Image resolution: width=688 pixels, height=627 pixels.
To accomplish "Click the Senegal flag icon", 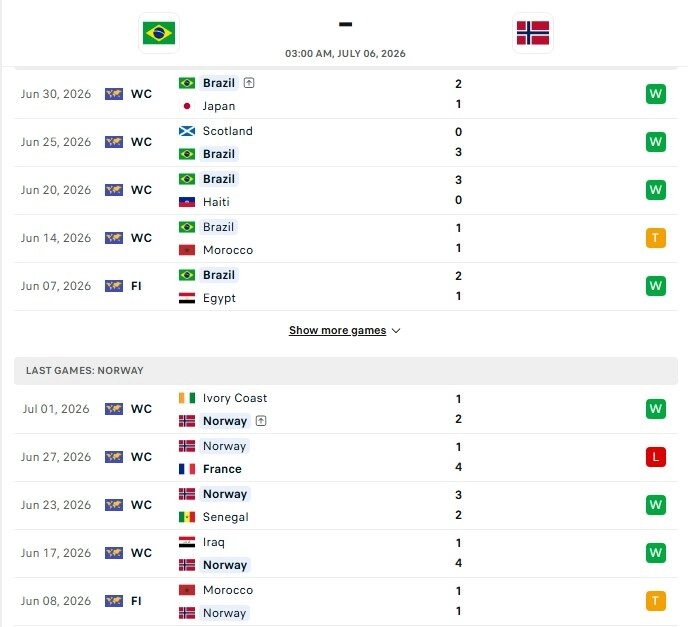I will (x=187, y=517).
